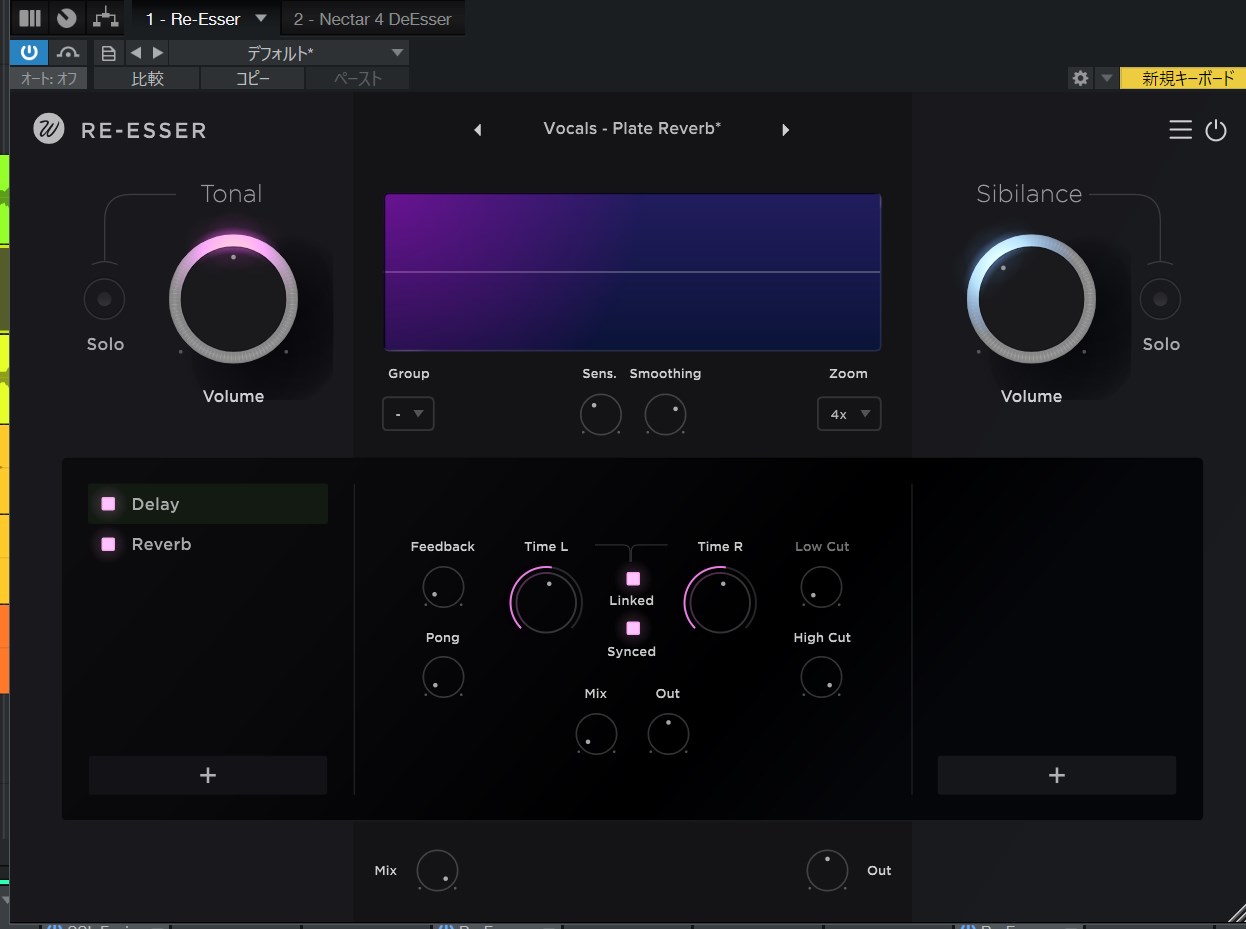The height and width of the screenshot is (929, 1246).
Task: Expand the デフォルト preset dropdown
Action: (397, 53)
